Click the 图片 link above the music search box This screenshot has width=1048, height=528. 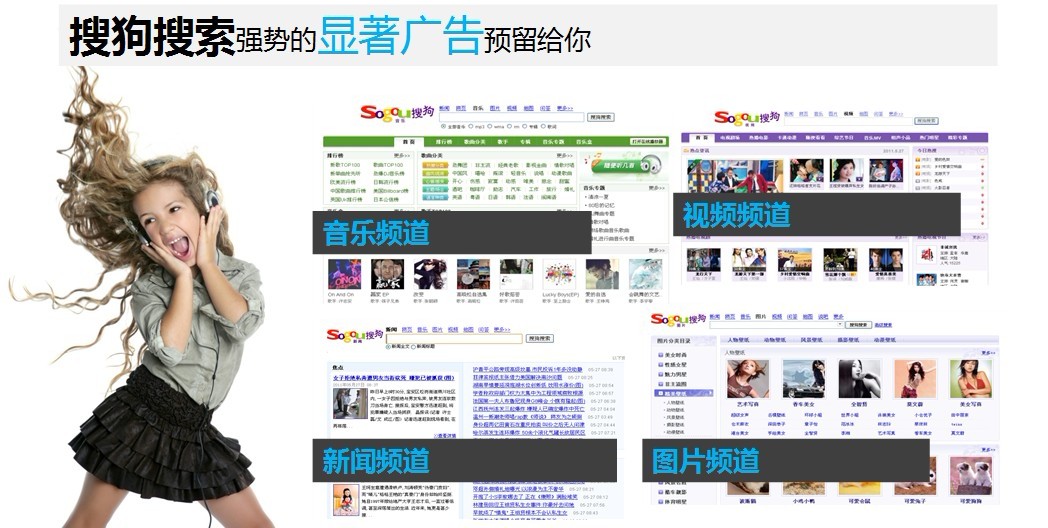(495, 108)
